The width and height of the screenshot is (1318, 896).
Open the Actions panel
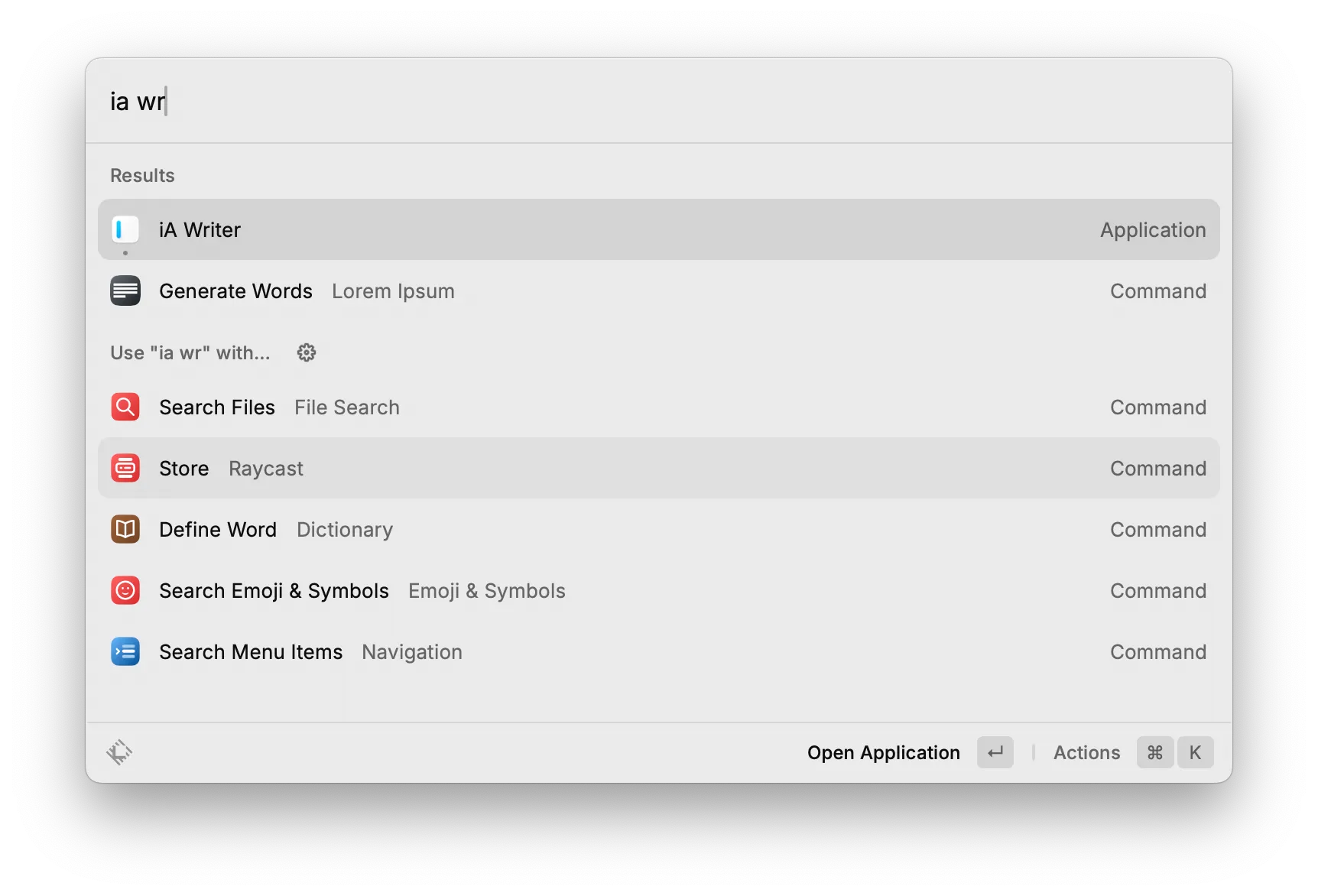[1086, 752]
